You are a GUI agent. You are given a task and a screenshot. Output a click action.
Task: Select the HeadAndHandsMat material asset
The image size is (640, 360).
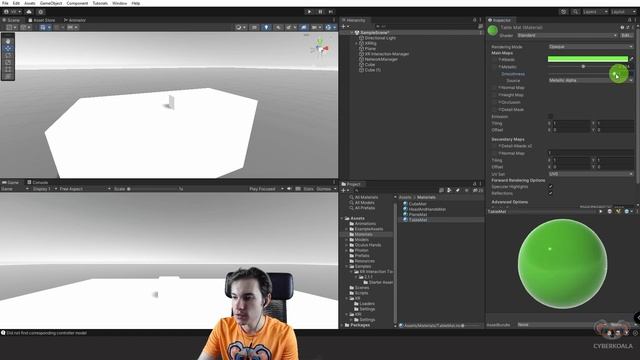(x=427, y=209)
